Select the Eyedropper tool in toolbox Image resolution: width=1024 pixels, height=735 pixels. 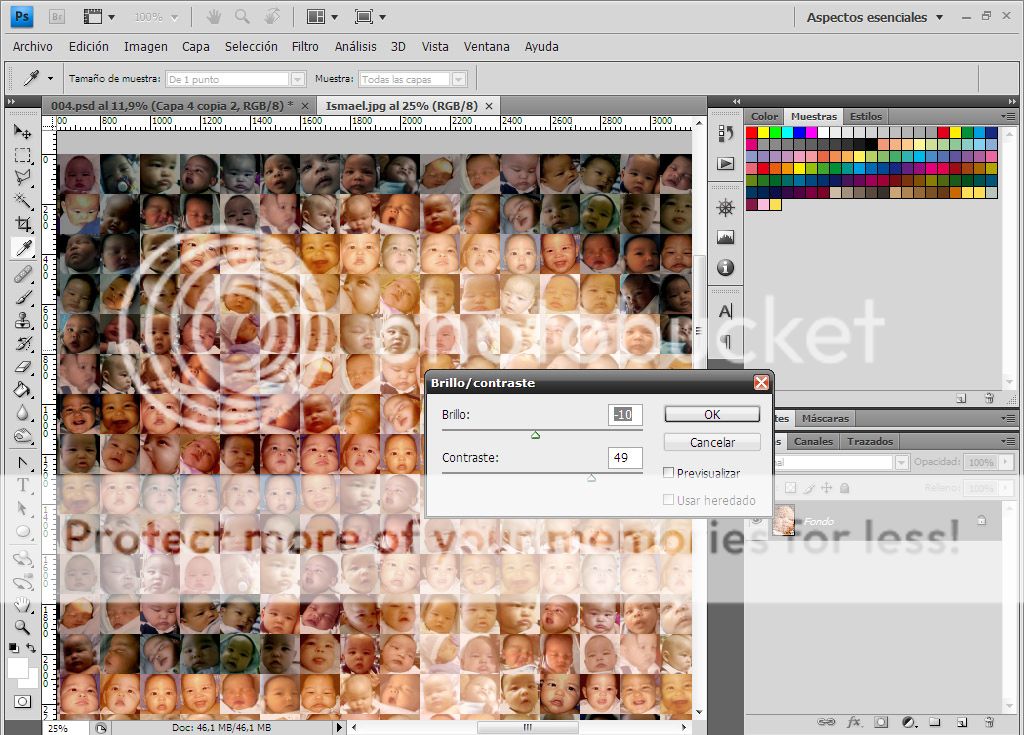coord(23,248)
